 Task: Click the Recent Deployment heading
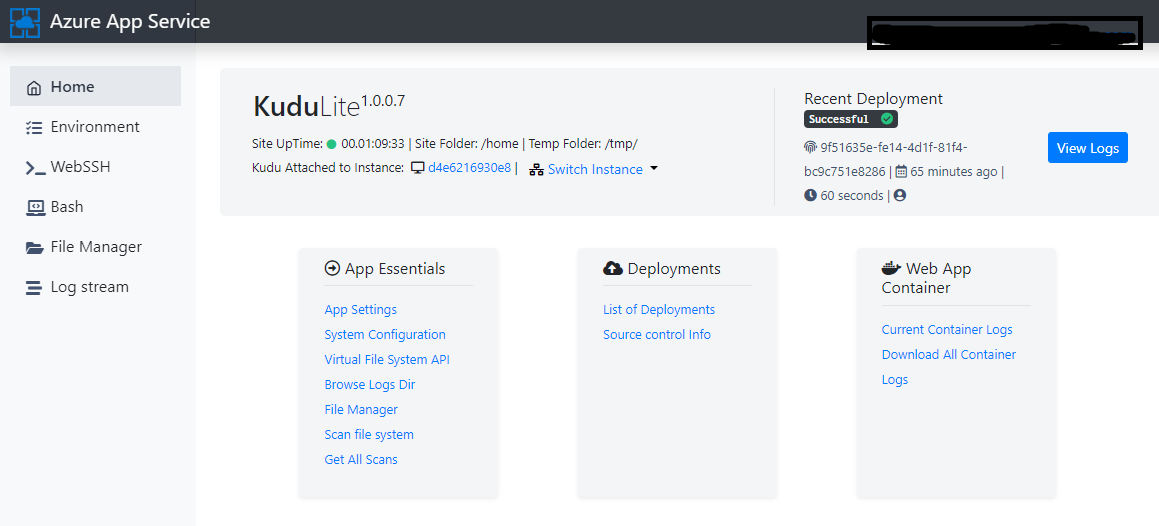[873, 98]
